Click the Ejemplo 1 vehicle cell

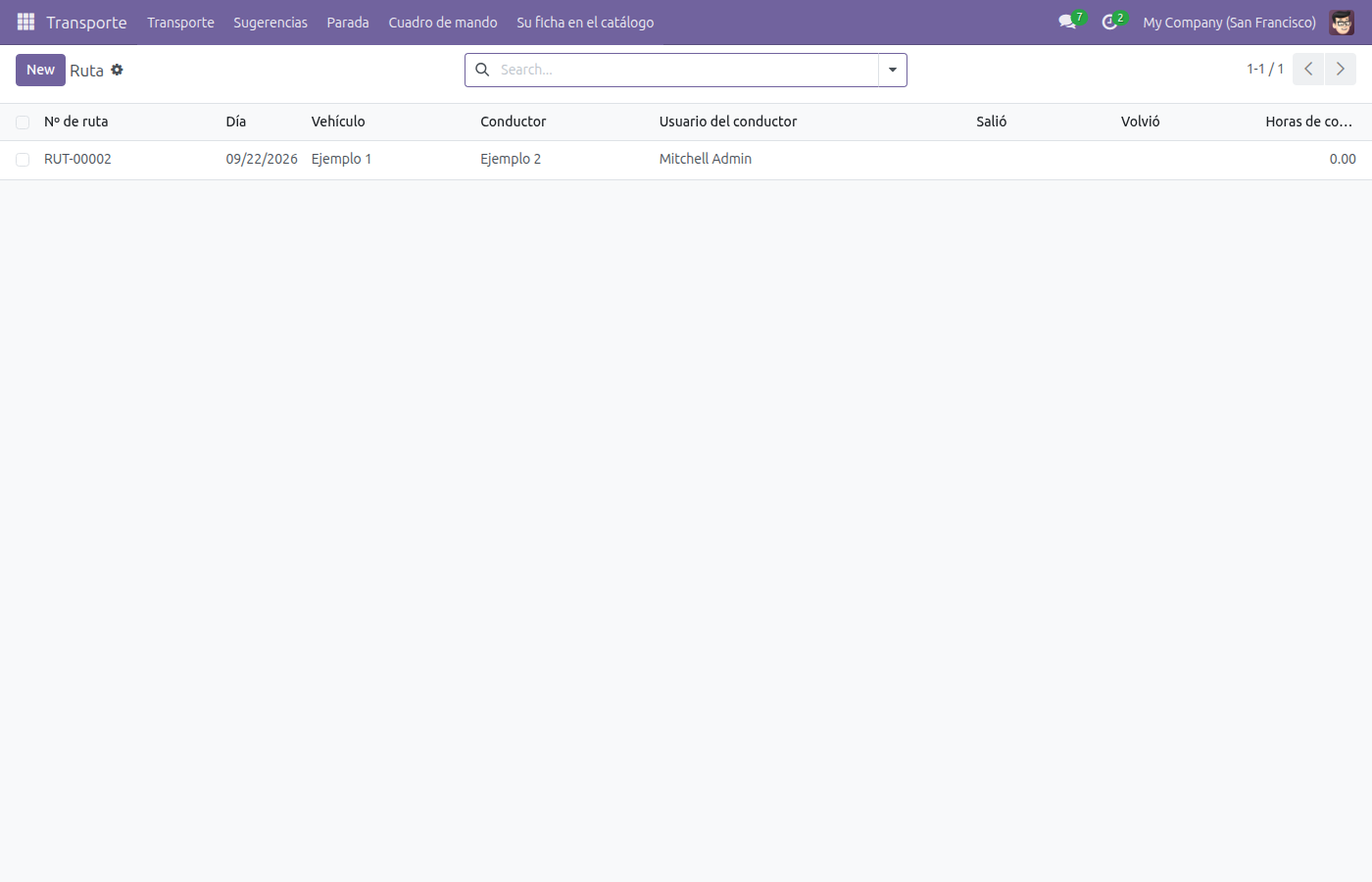(x=341, y=159)
